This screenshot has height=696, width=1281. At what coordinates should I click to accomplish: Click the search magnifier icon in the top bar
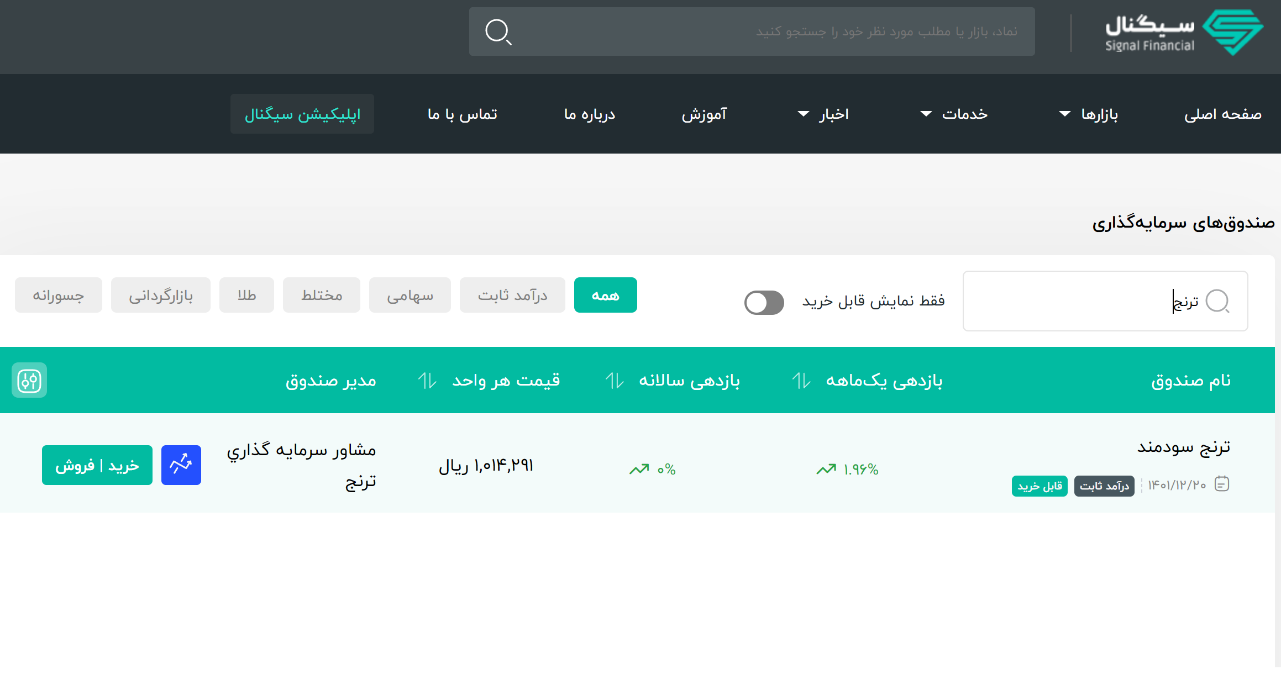point(498,31)
